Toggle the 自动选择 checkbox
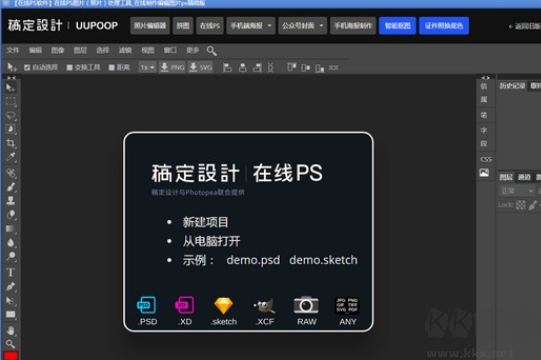 (x=27, y=67)
